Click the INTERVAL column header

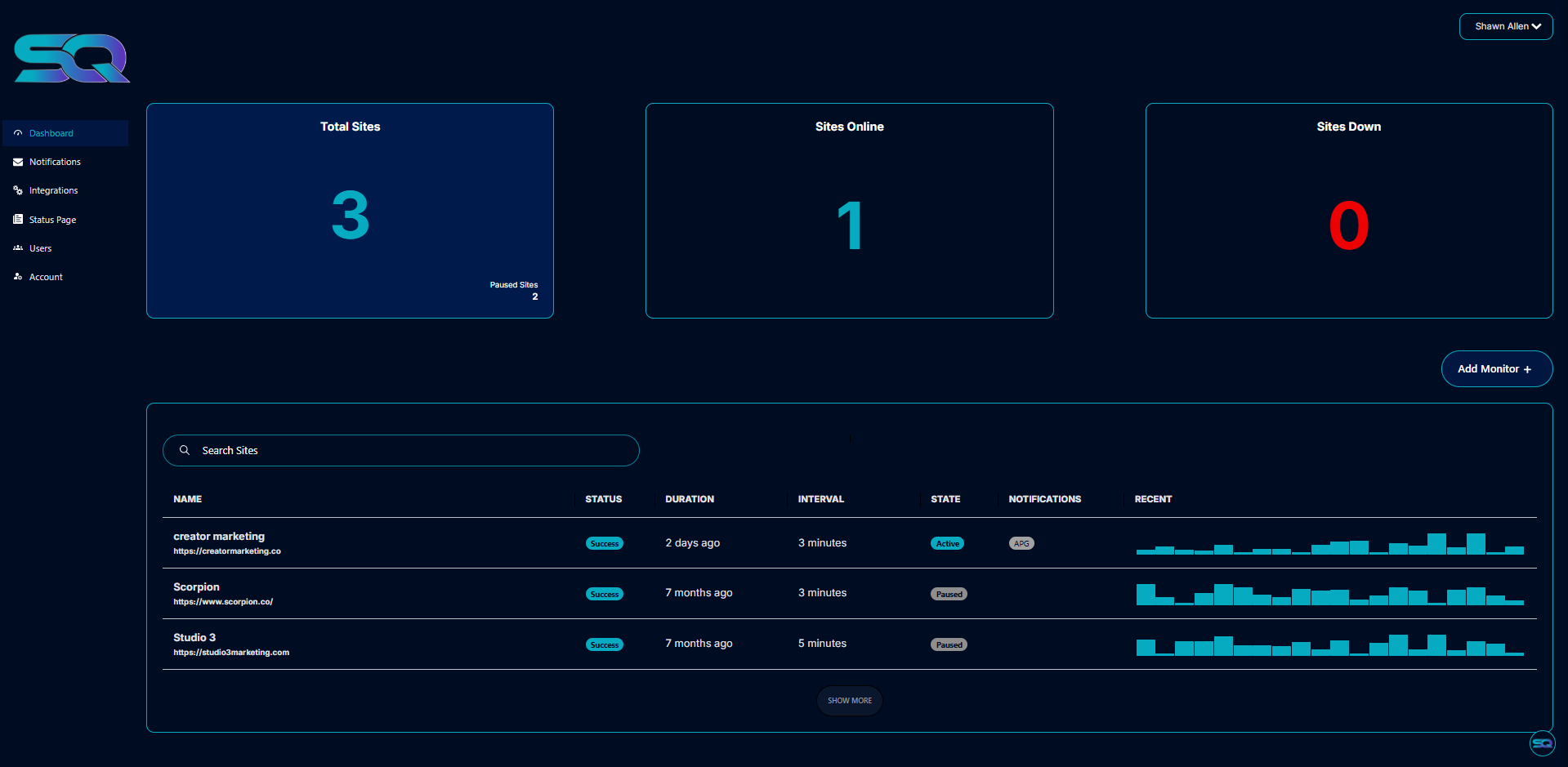tap(821, 499)
